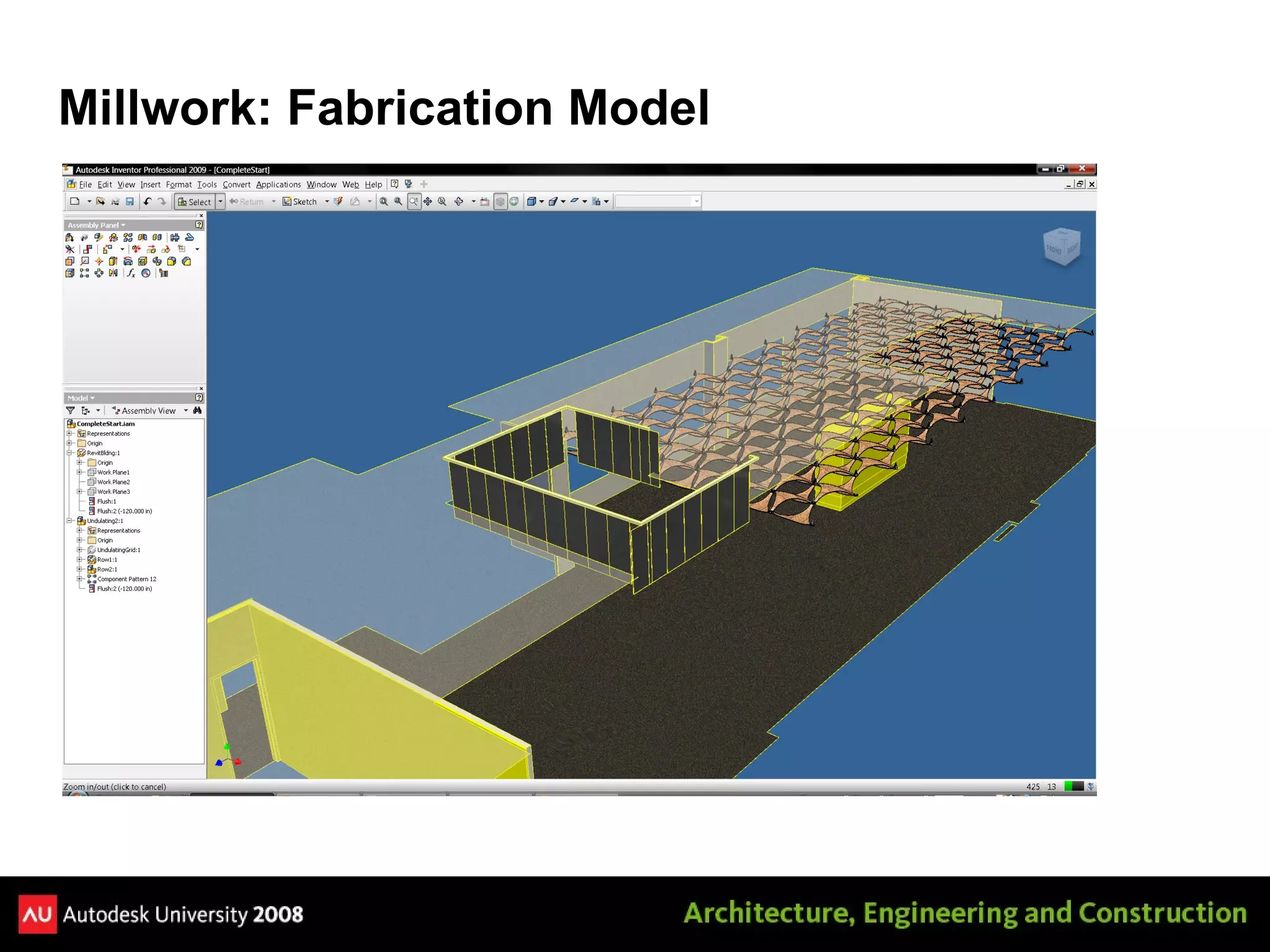Screen dimensions: 1270x952
Task: Click the Circular Pattern icon in Assembly Panel
Action: tap(99, 273)
